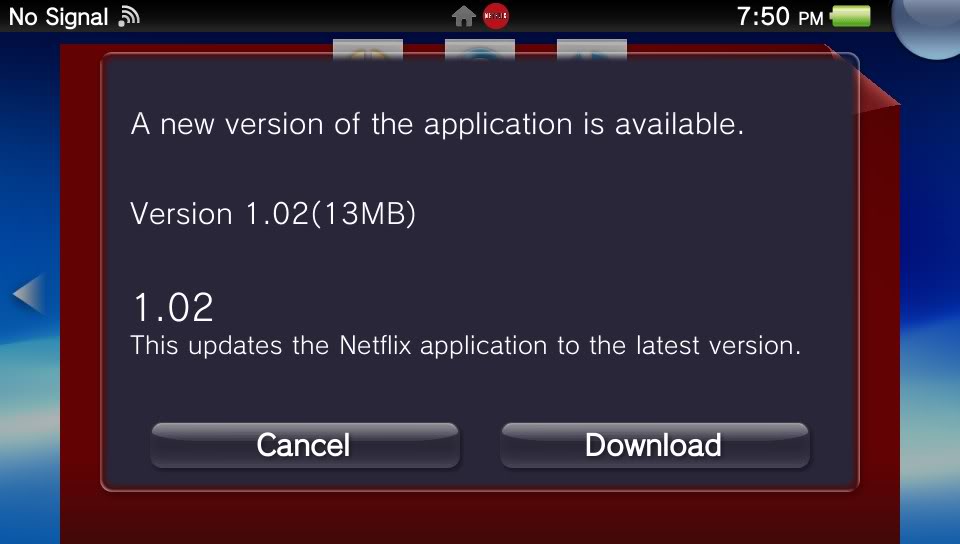The height and width of the screenshot is (544, 960).
Task: Tap the 7:50 PM clock
Action: pyautogui.click(x=779, y=17)
